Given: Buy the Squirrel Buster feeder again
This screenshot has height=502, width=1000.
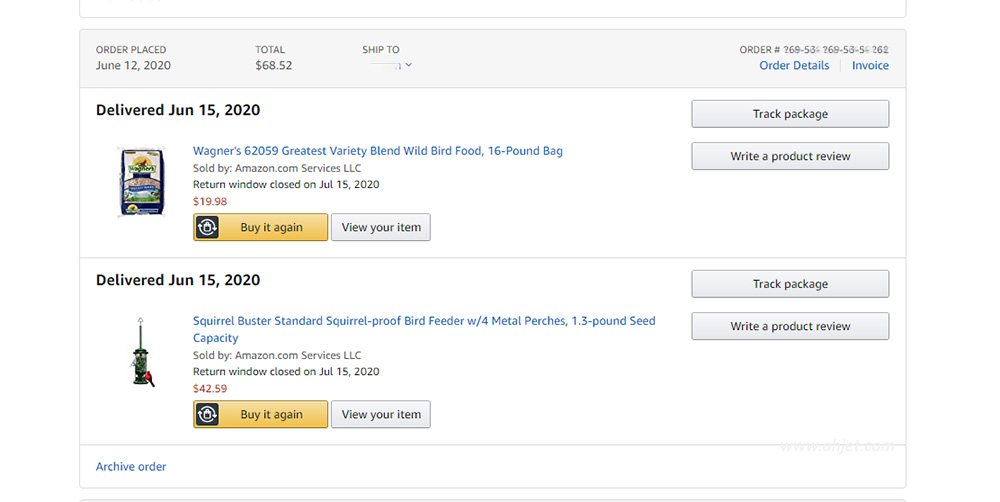Looking at the screenshot, I should point(261,414).
